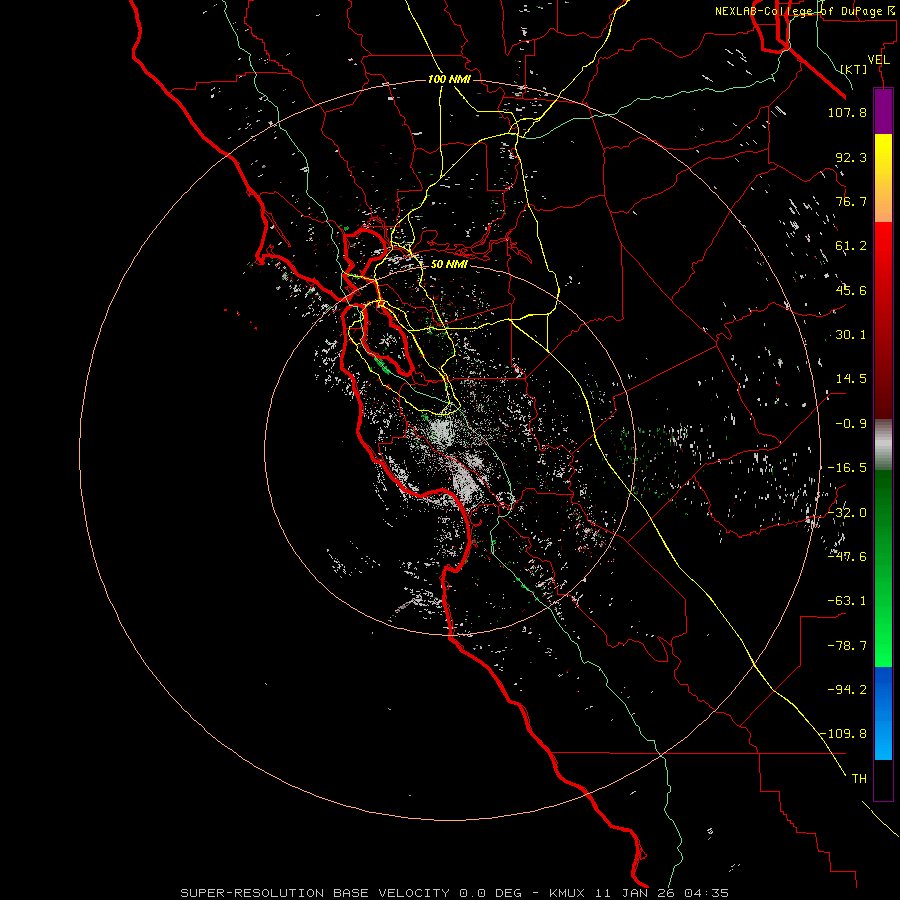Viewport: 900px width, 900px height.
Task: Click the 100 NMI range ring label
Action: point(449,79)
